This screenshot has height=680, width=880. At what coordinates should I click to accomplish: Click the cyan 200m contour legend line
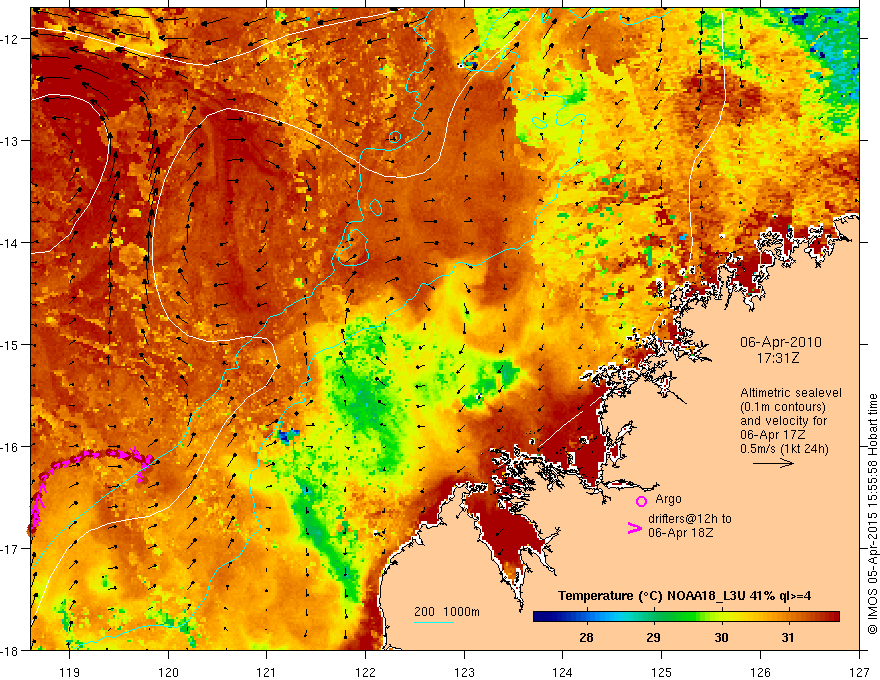click(434, 622)
